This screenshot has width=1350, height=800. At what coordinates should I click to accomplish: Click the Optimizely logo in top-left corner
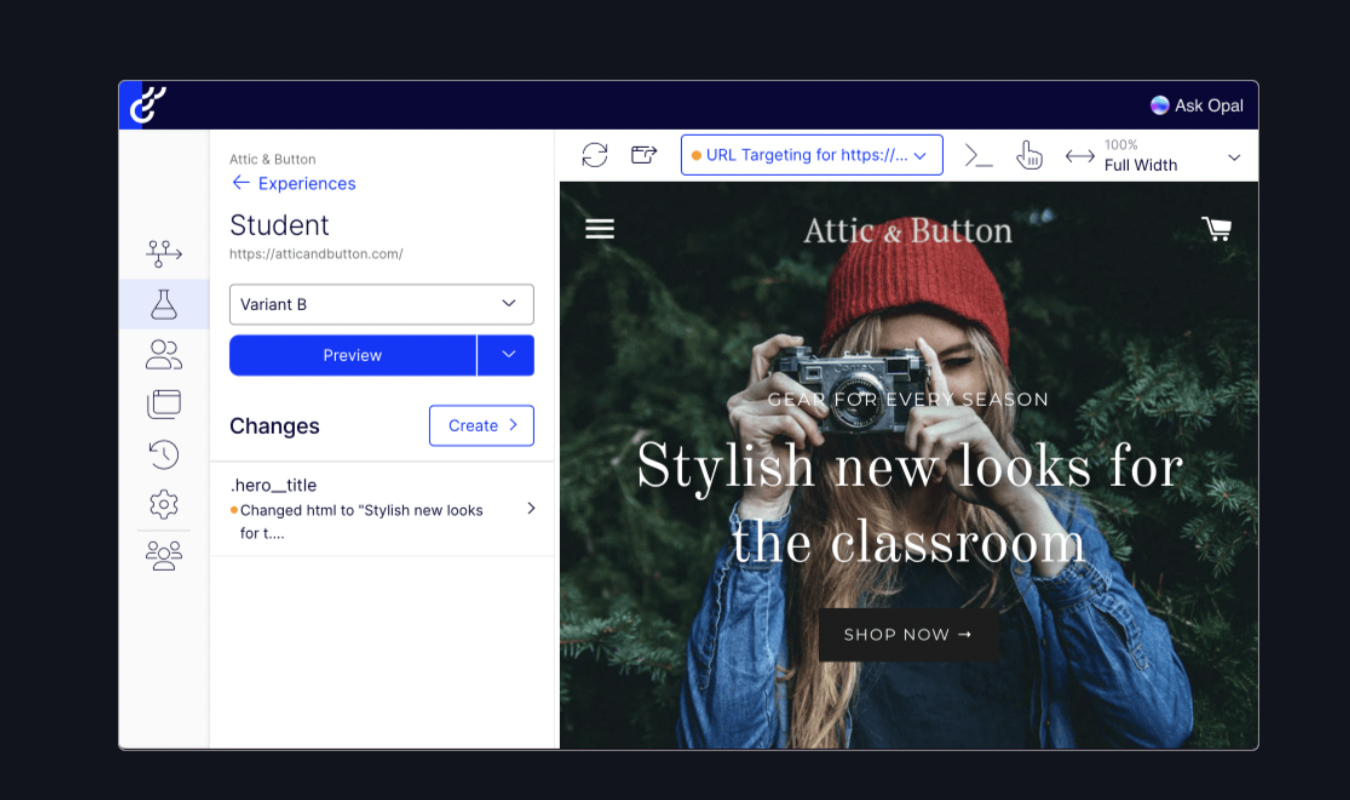click(x=147, y=105)
